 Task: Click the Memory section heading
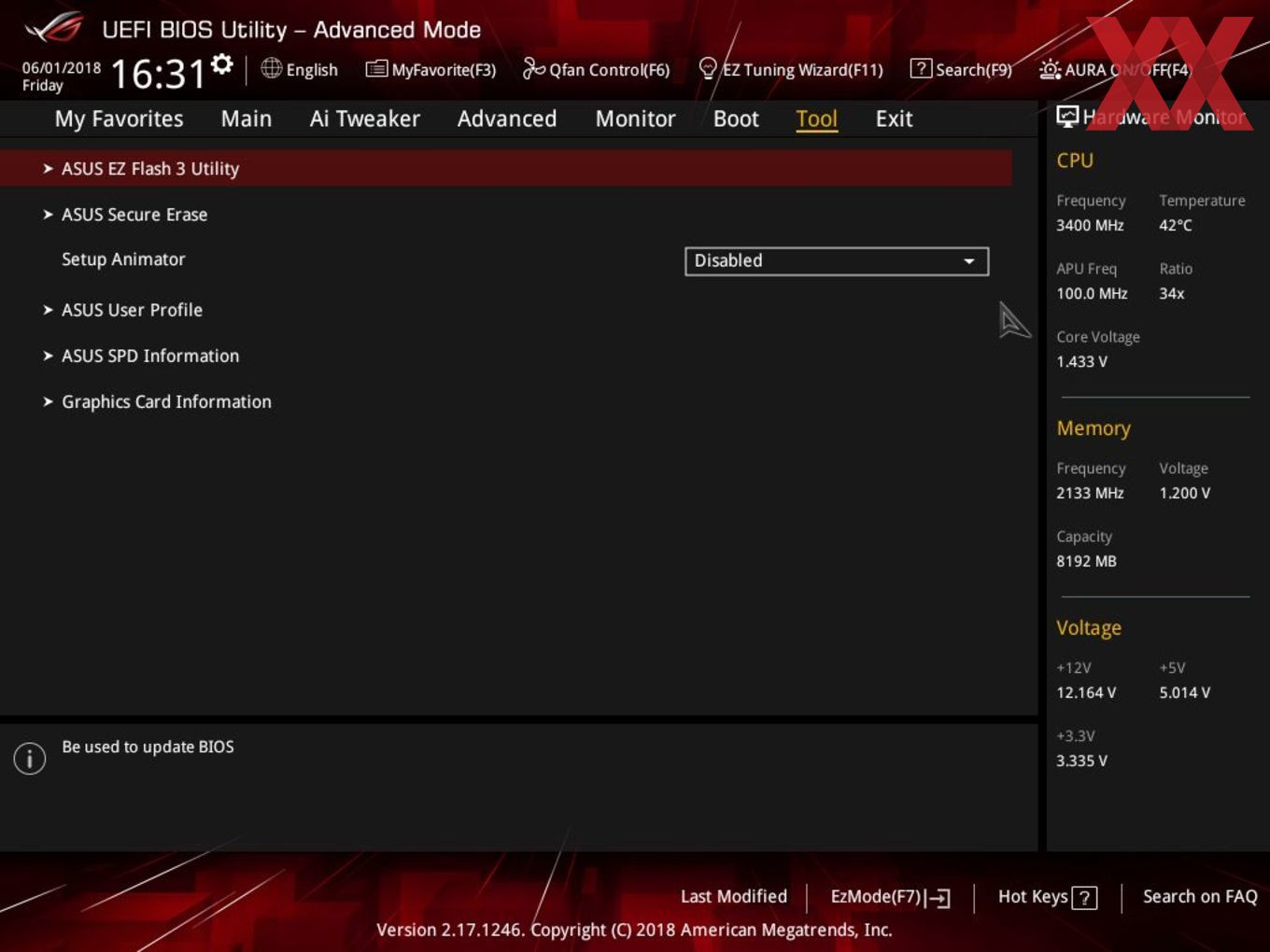(1094, 428)
